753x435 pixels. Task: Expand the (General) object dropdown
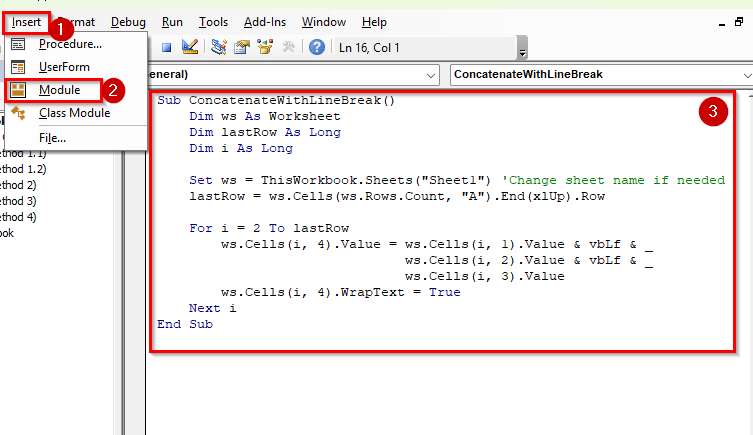(431, 75)
